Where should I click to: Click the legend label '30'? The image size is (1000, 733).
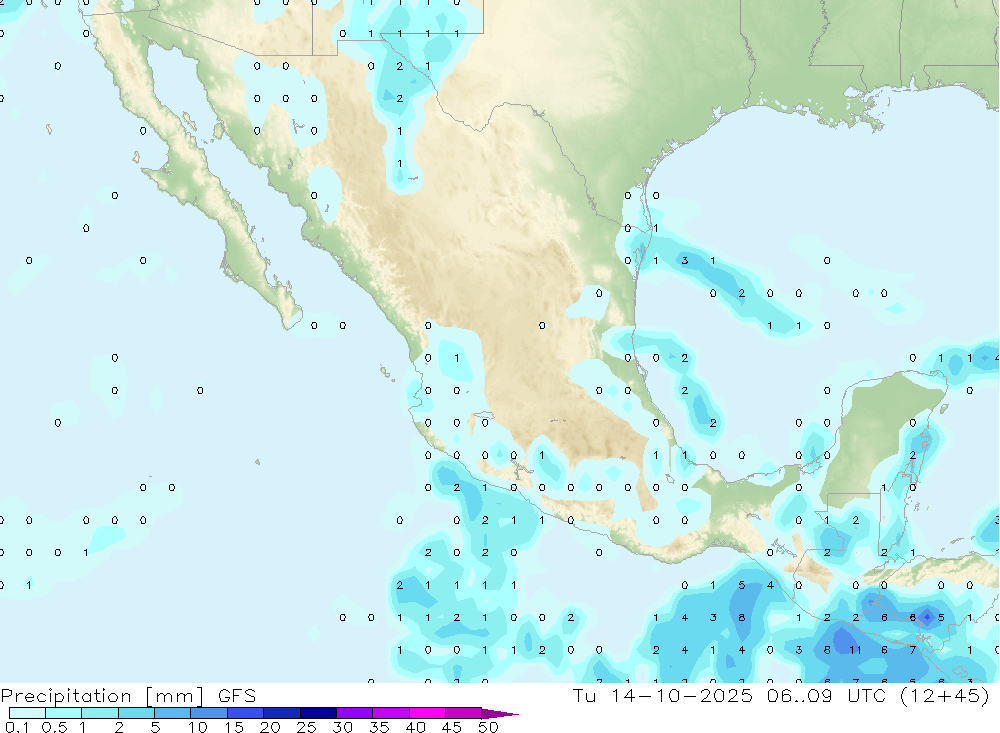(x=343, y=727)
